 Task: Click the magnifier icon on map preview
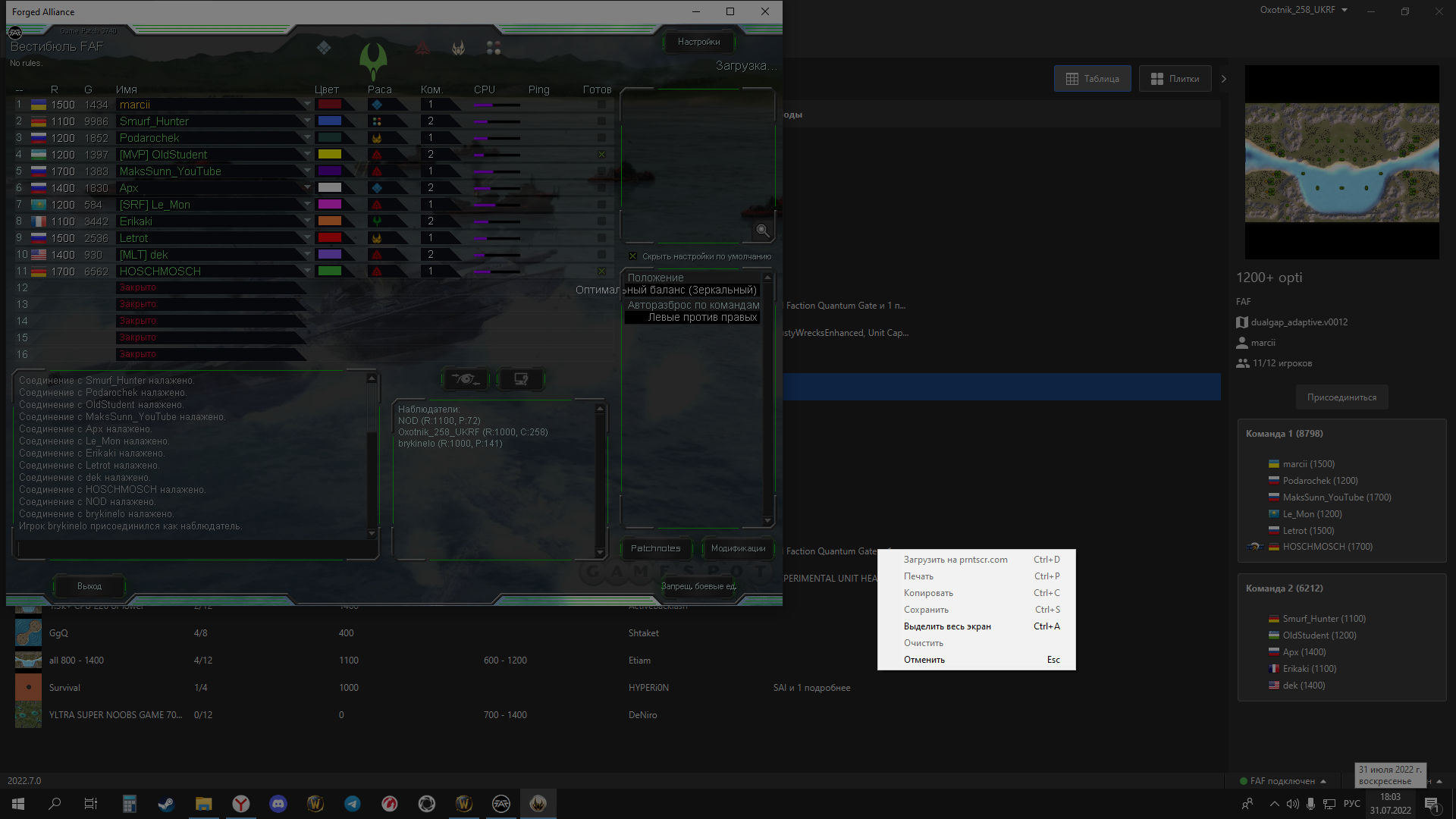pyautogui.click(x=763, y=231)
